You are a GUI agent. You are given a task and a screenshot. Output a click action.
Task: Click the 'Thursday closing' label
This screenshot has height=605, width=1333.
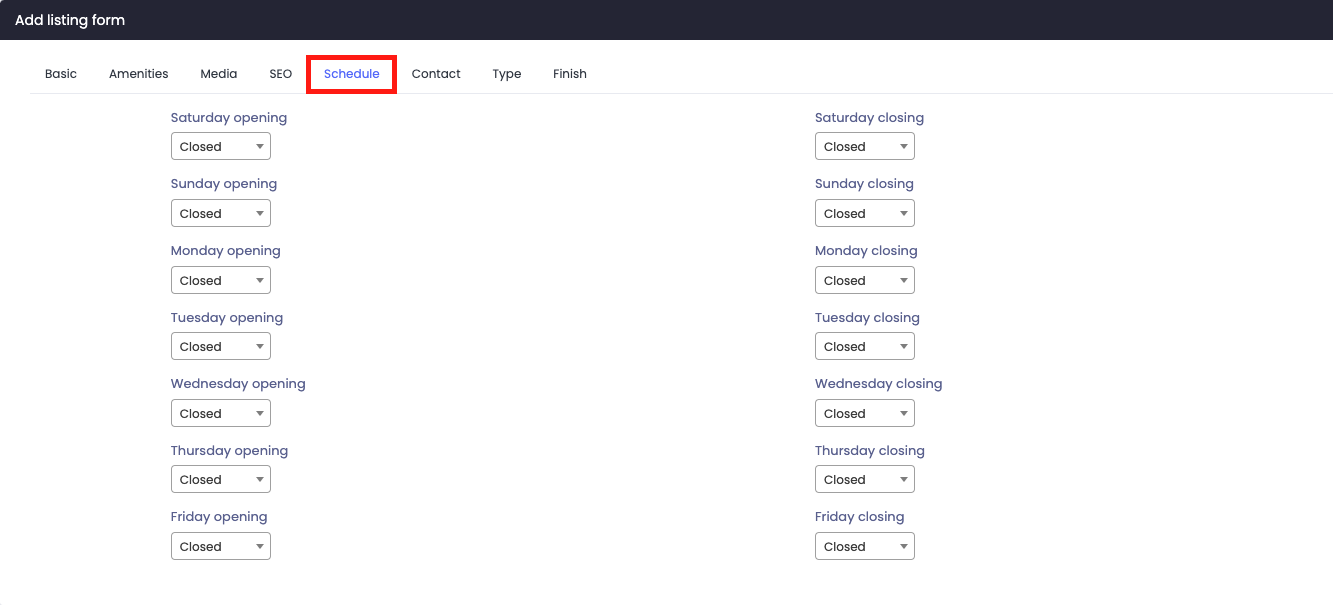(x=870, y=451)
